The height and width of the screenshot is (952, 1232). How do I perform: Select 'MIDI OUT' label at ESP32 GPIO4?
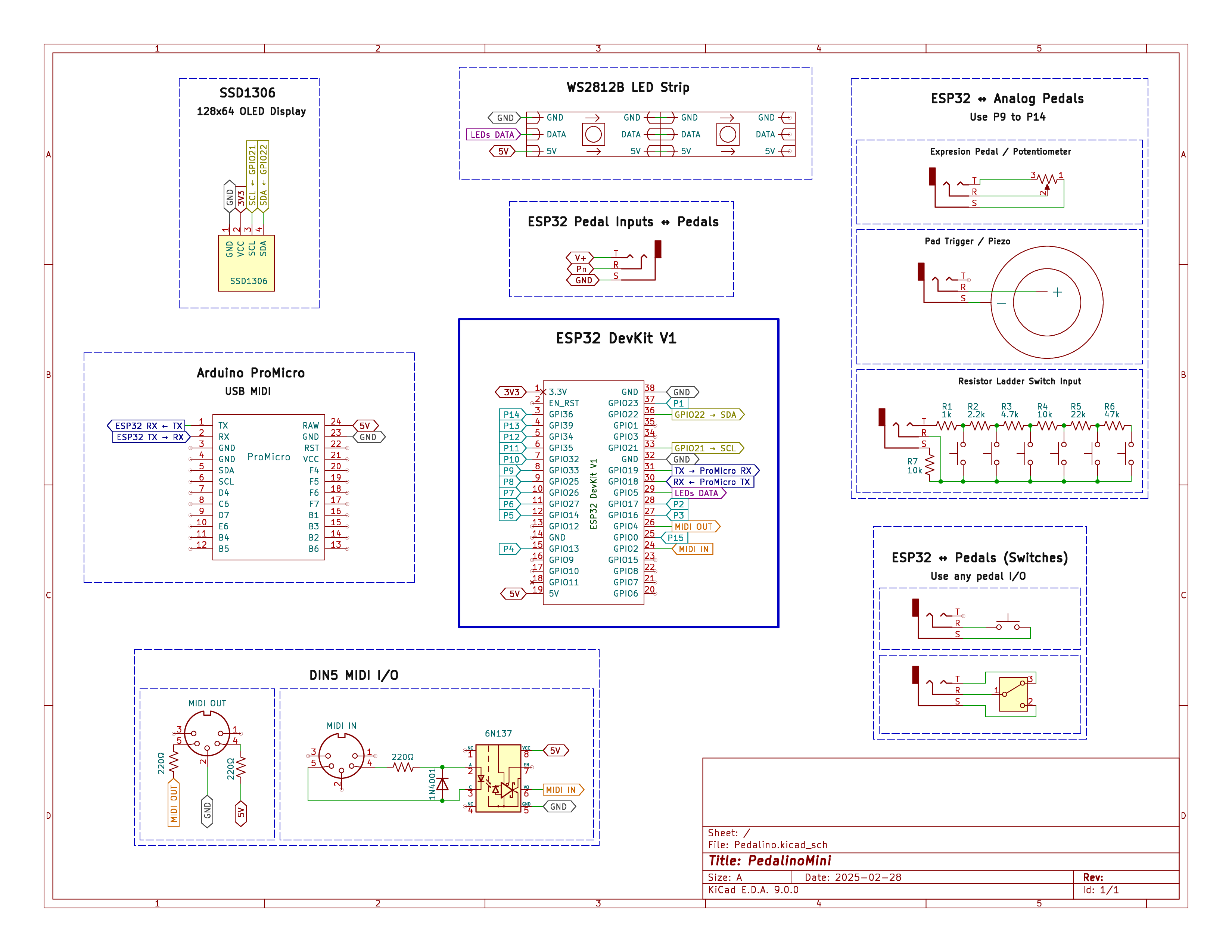(696, 527)
